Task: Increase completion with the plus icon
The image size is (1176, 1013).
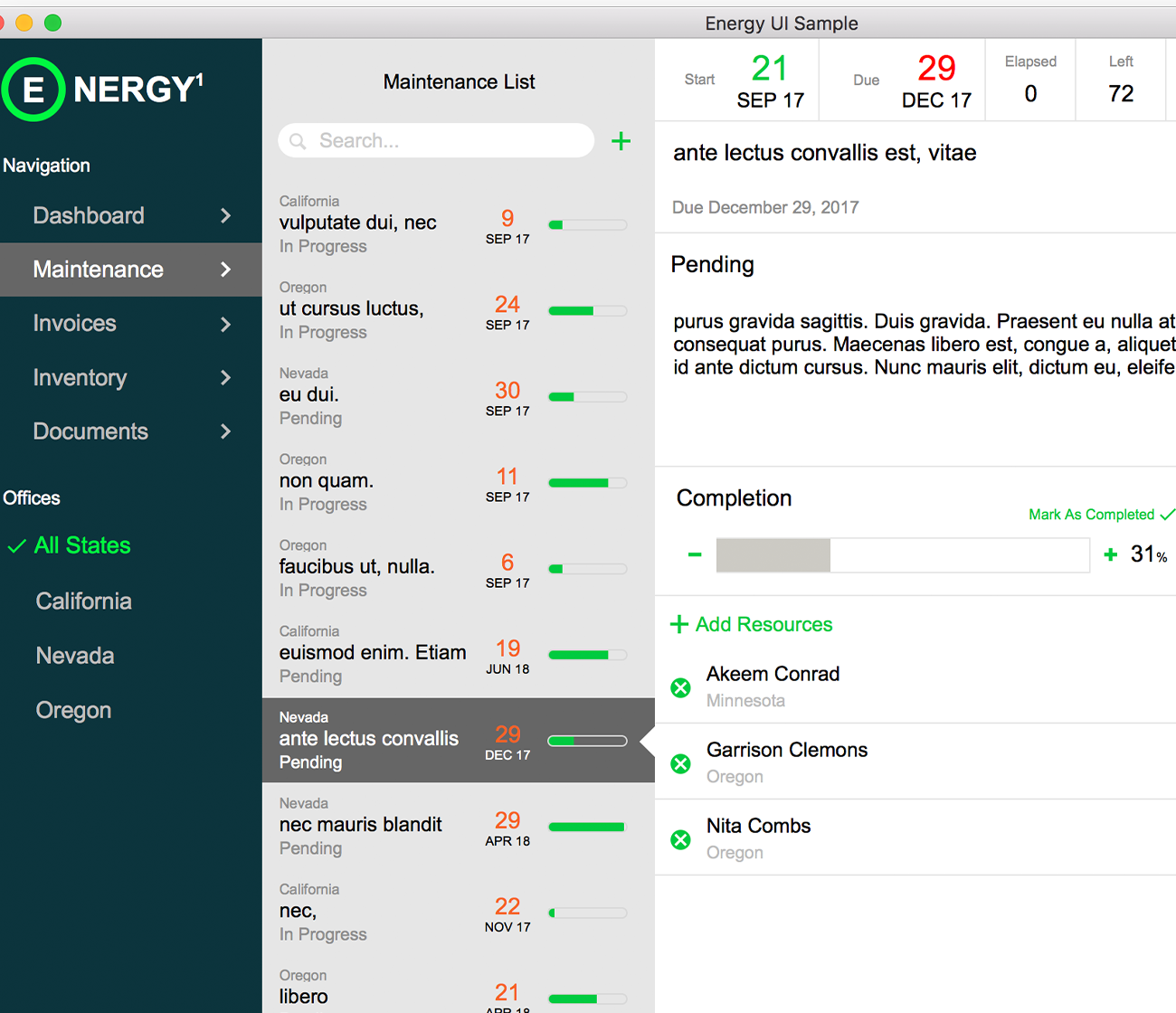Action: [1111, 554]
